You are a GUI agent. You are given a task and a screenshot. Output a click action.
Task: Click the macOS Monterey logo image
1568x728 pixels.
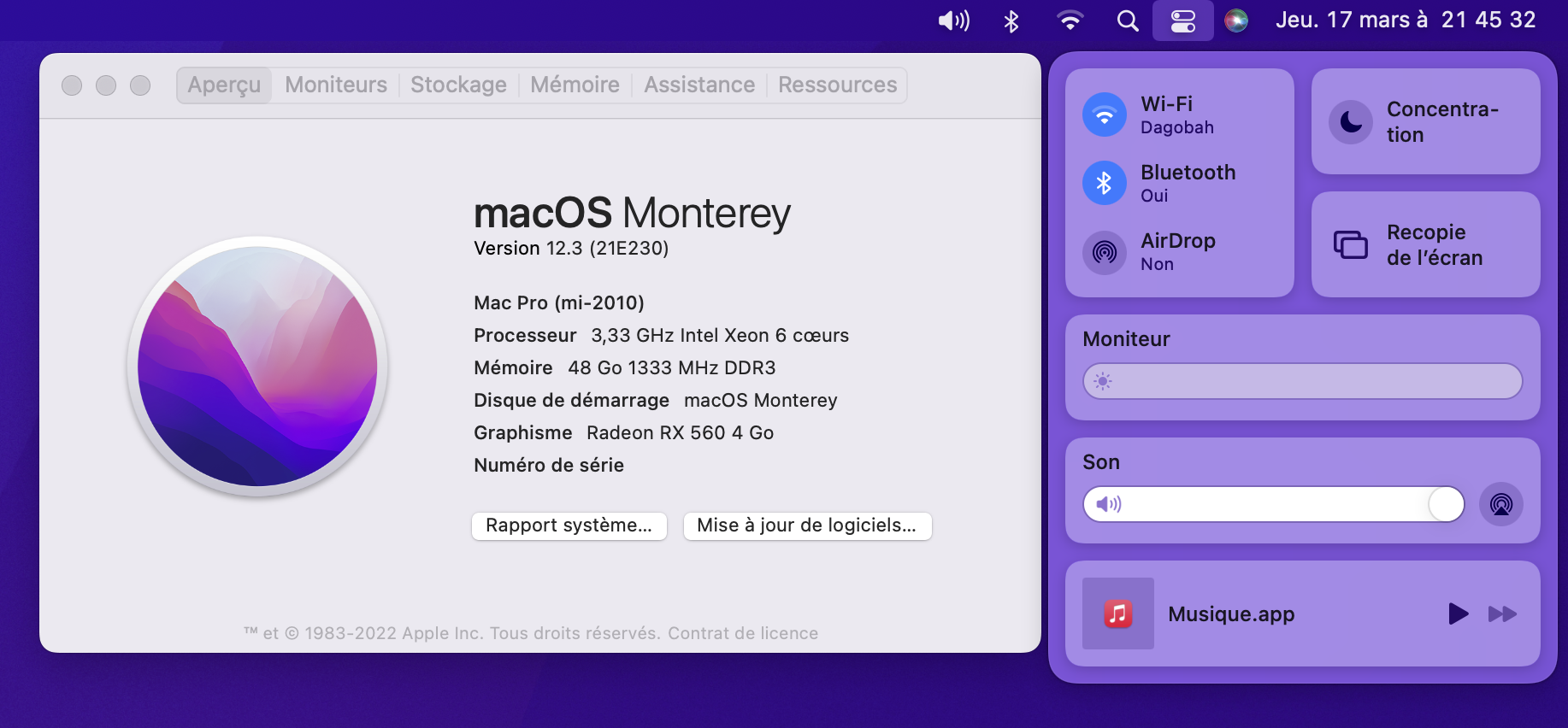point(257,367)
